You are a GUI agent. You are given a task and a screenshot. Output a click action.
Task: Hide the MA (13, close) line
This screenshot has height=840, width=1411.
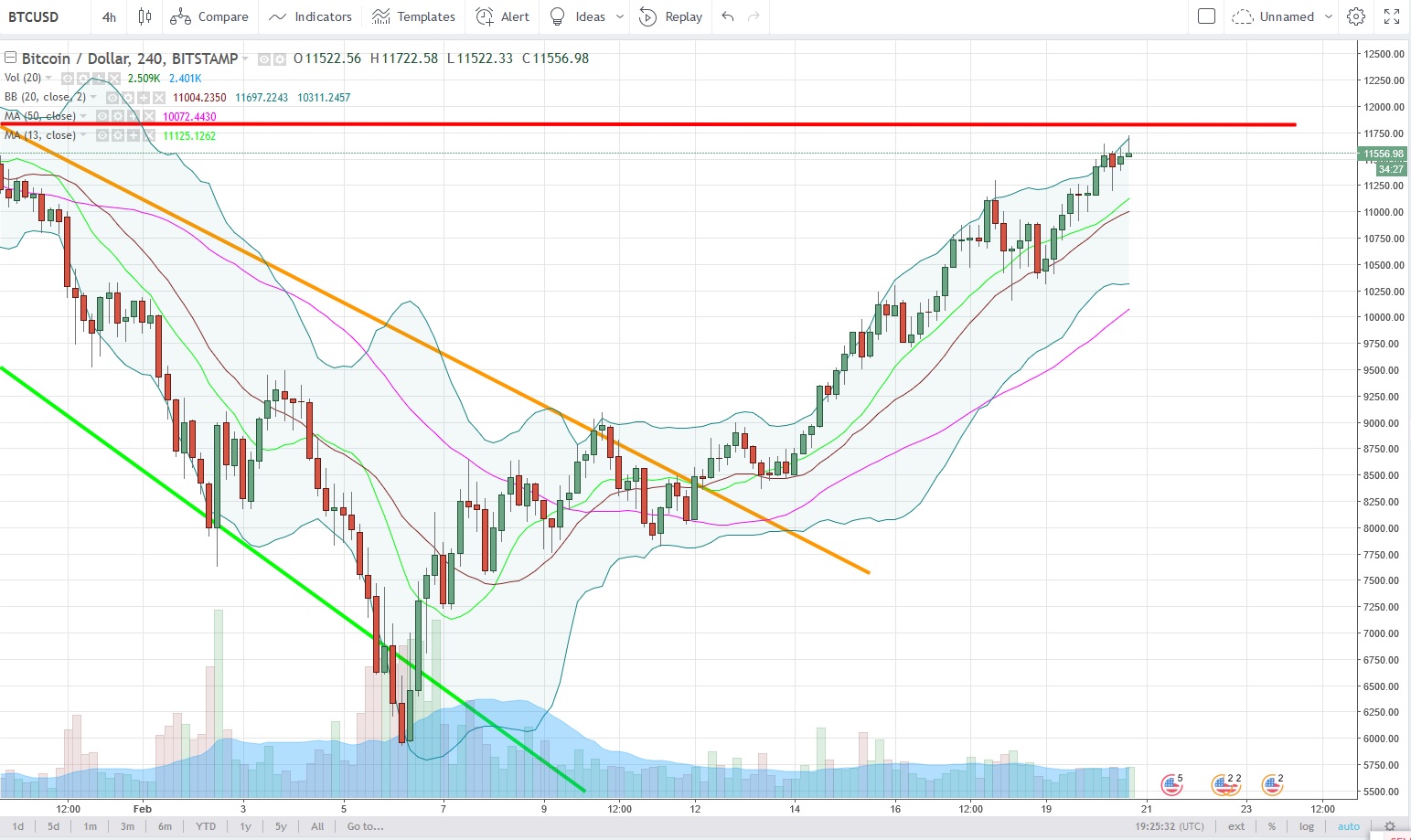pyautogui.click(x=102, y=135)
